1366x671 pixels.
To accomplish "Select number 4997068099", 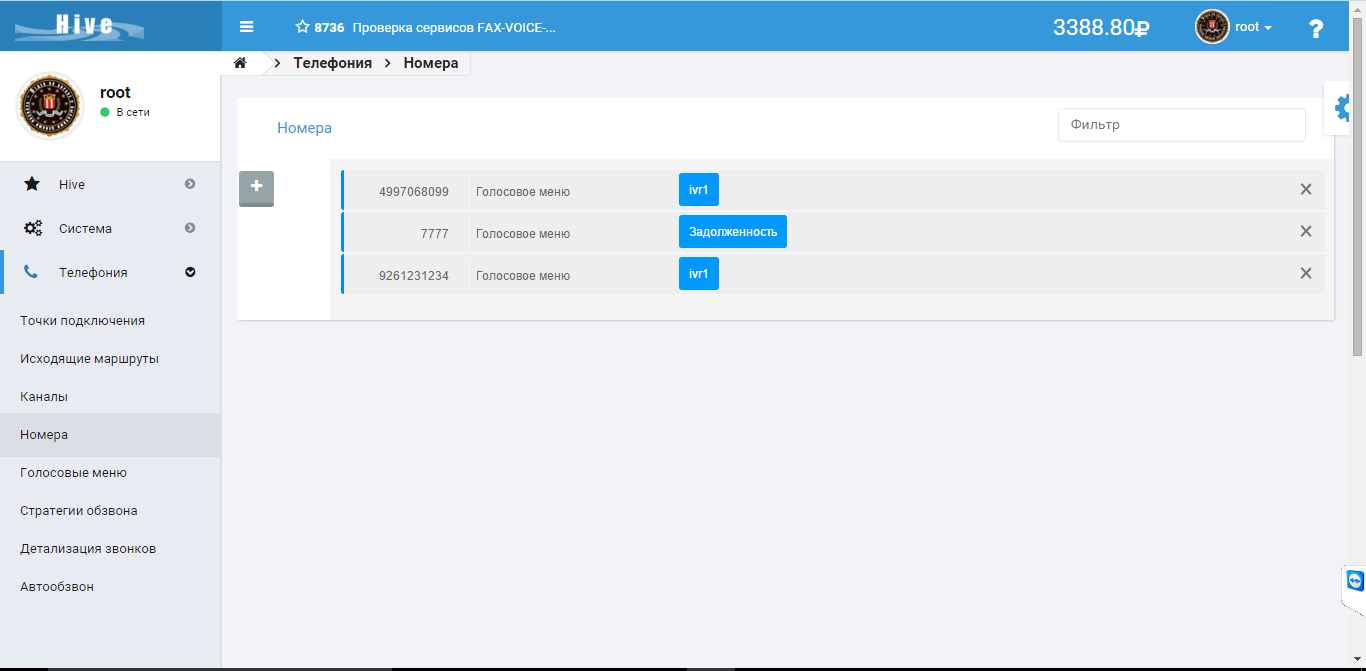I will pos(413,192).
